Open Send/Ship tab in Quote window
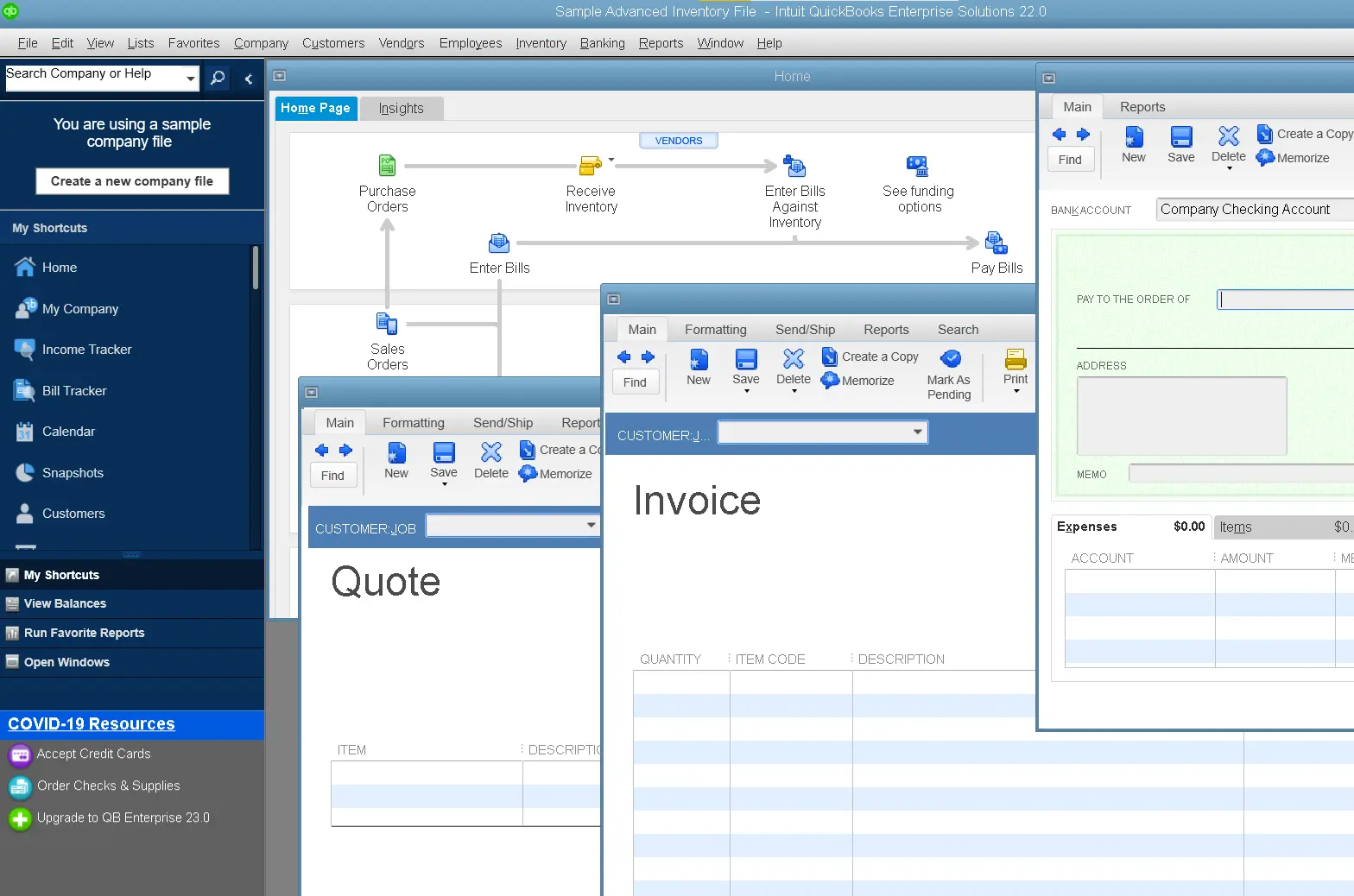 tap(503, 423)
